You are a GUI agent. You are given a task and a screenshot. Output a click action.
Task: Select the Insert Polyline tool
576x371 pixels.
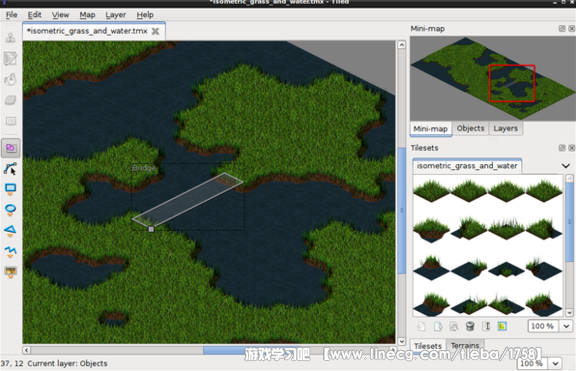click(x=10, y=251)
